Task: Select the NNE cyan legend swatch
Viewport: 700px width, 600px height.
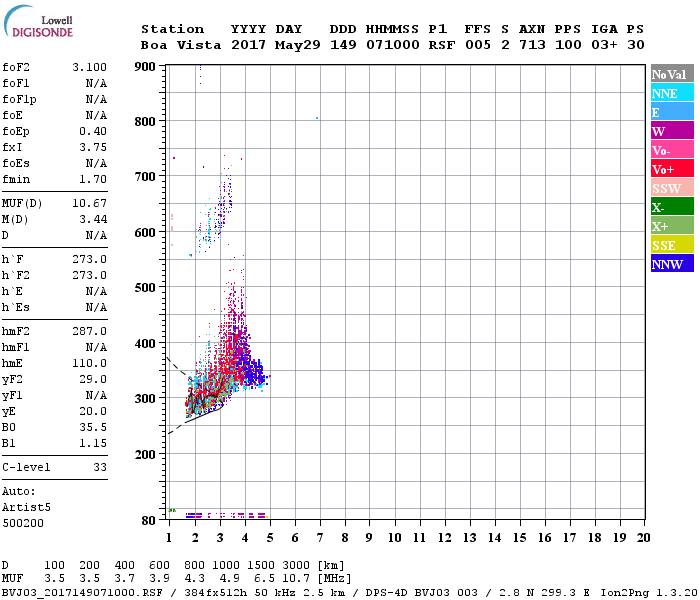Action: 672,93
